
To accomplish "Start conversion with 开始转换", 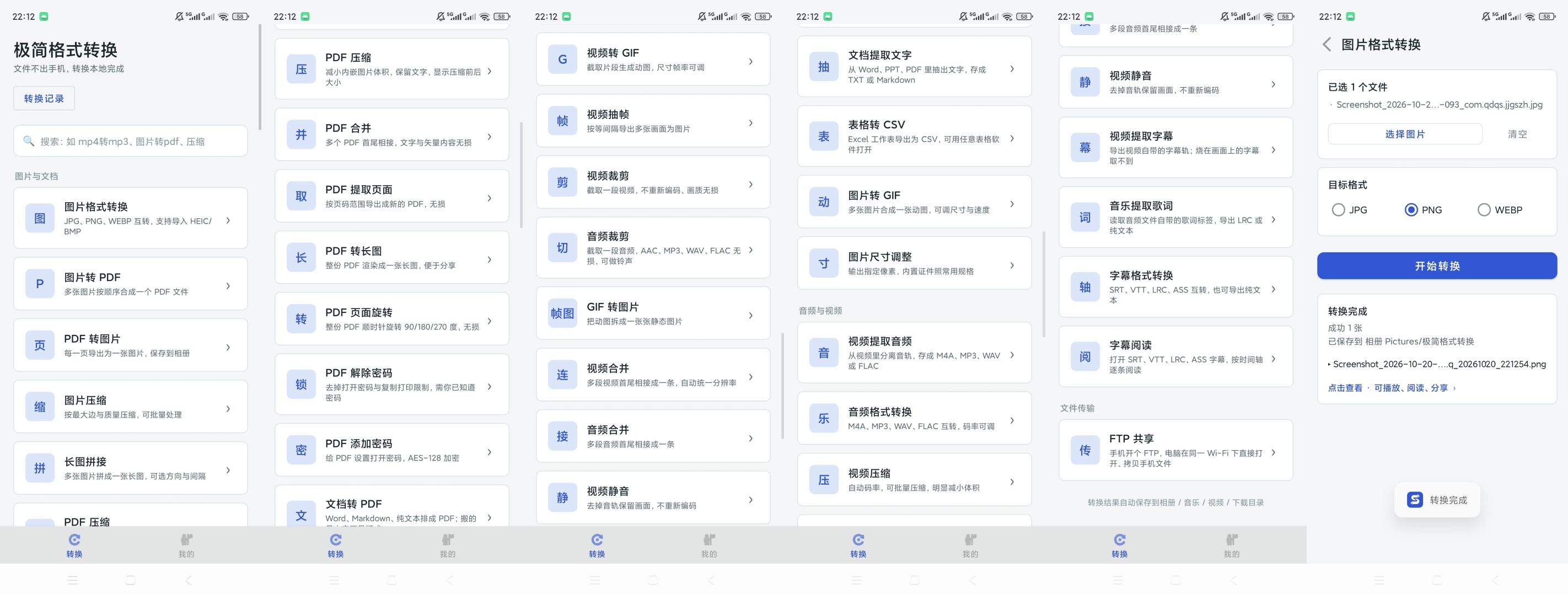I will tap(1437, 266).
